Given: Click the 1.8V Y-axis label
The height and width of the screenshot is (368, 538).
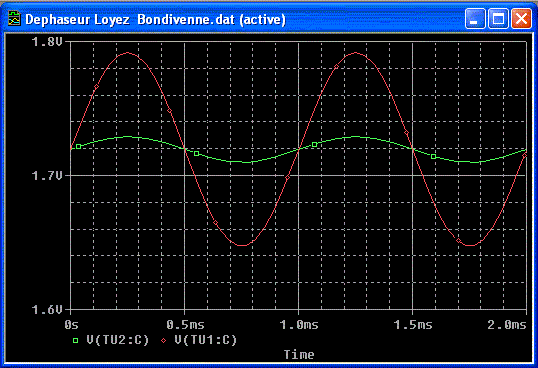Looking at the screenshot, I should pos(47,42).
